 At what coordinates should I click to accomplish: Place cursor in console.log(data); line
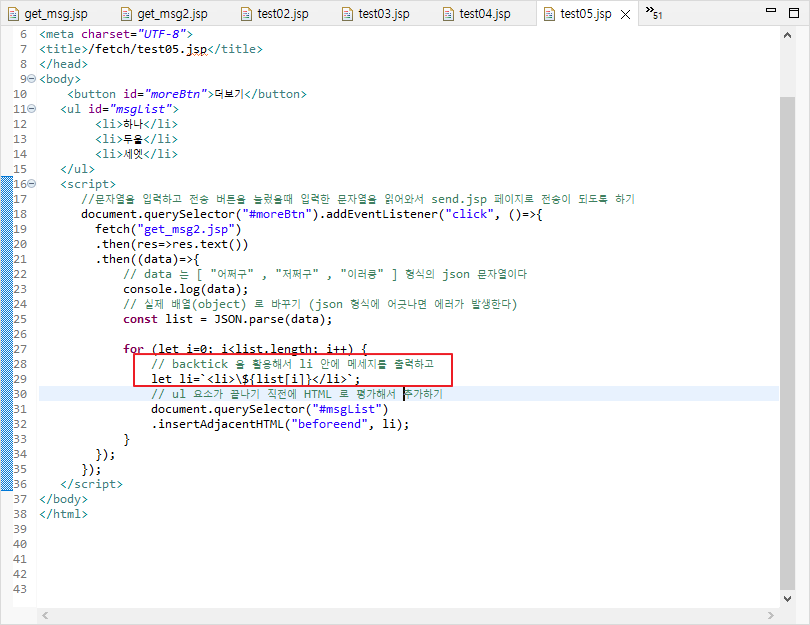(x=185, y=289)
